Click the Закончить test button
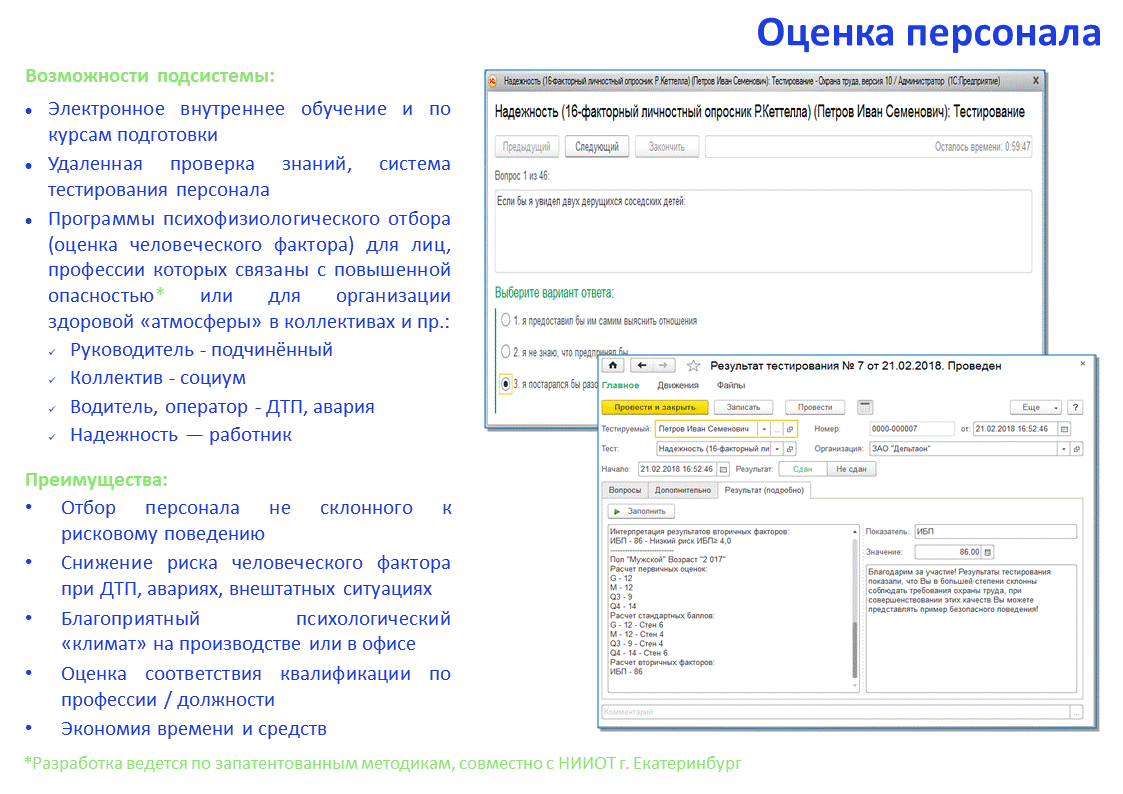Image resolution: width=1123 pixels, height=794 pixels. (x=667, y=147)
